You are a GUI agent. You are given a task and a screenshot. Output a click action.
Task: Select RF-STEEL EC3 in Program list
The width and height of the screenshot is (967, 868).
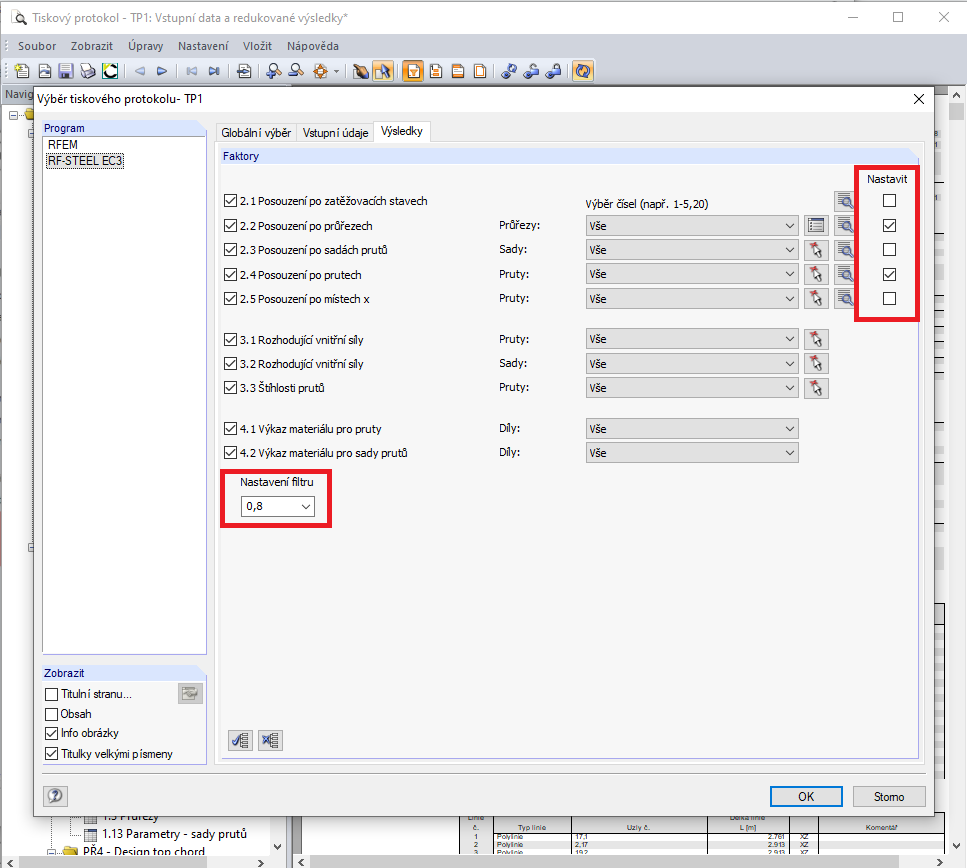[85, 161]
